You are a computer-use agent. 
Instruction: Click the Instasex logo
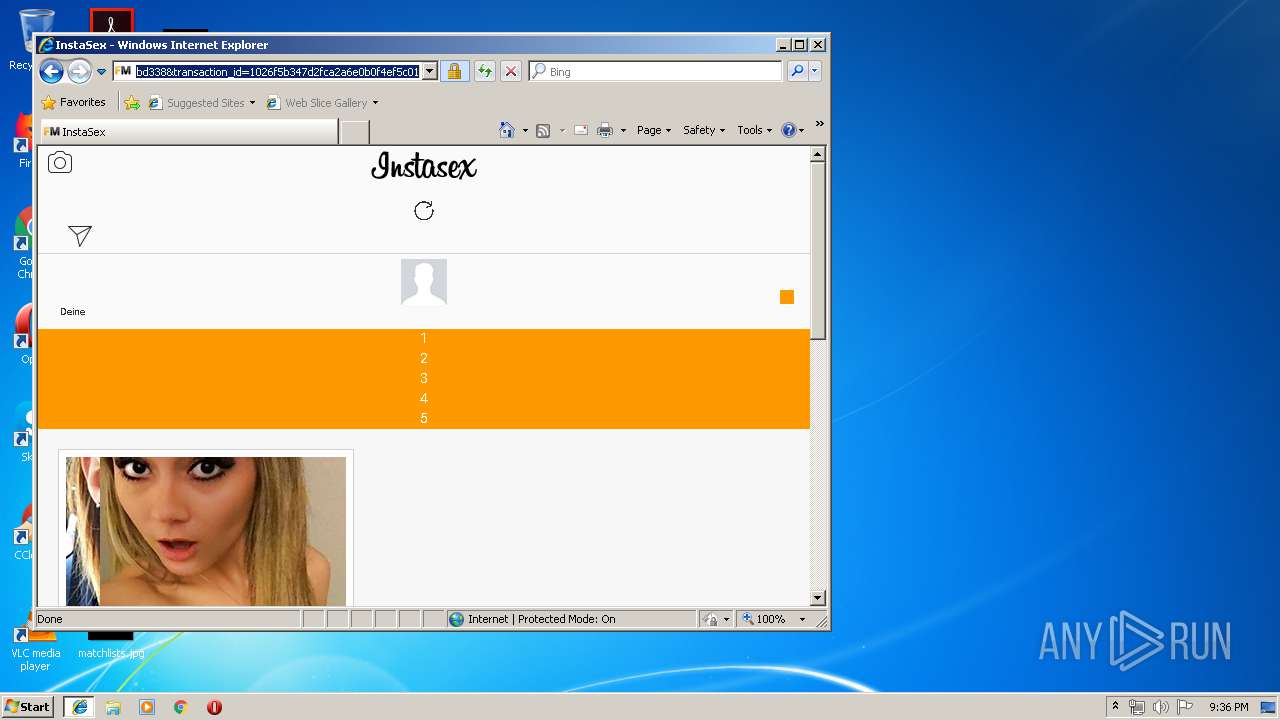[x=424, y=166]
